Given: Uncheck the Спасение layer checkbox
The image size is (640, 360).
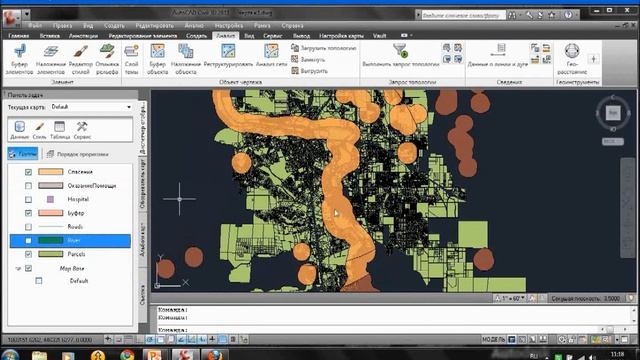Looking at the screenshot, I should pyautogui.click(x=28, y=172).
